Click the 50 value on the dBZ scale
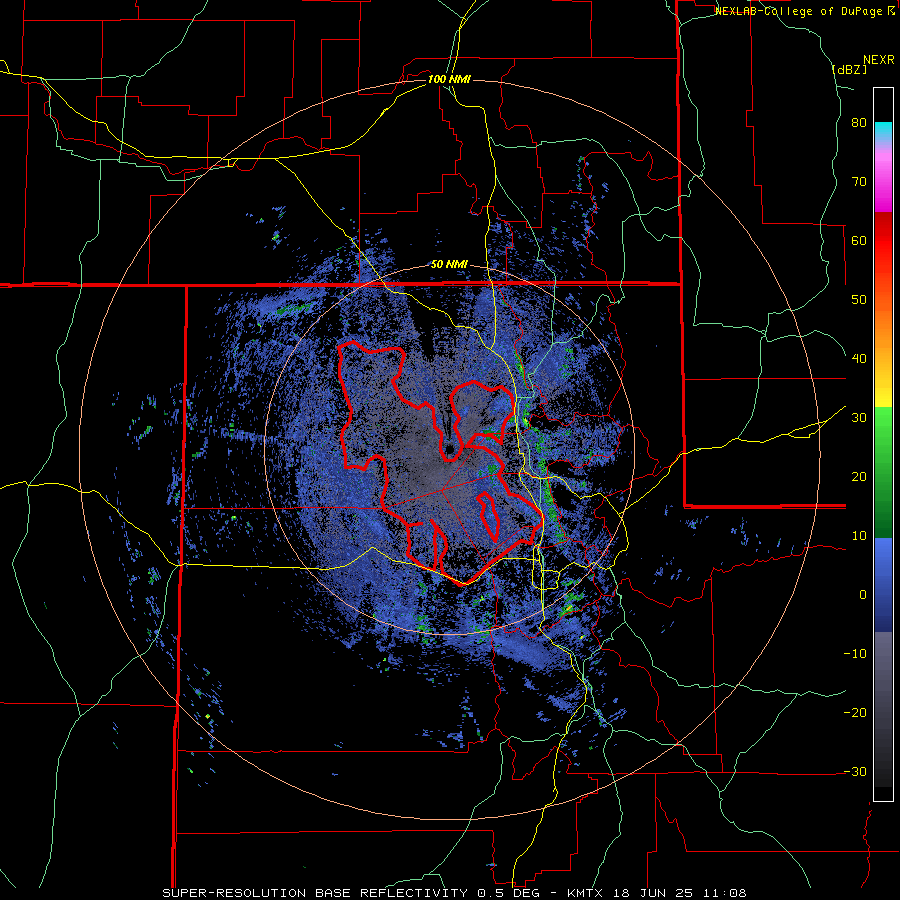Screen dimensions: 900x900 pos(859,300)
